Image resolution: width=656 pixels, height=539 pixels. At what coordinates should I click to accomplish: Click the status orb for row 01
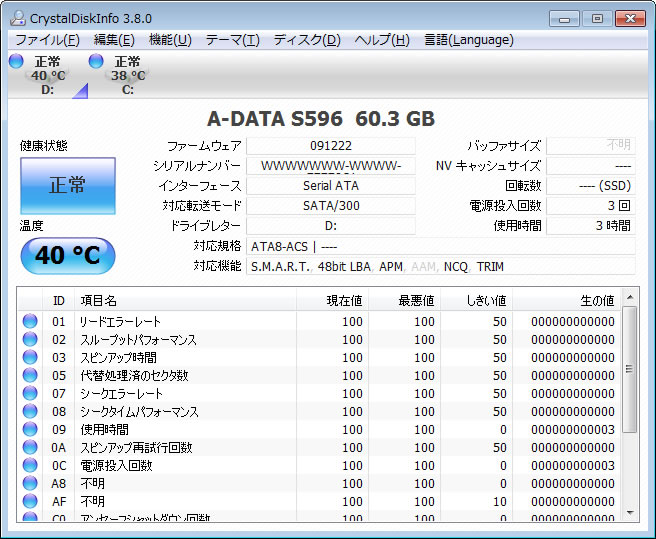click(30, 321)
